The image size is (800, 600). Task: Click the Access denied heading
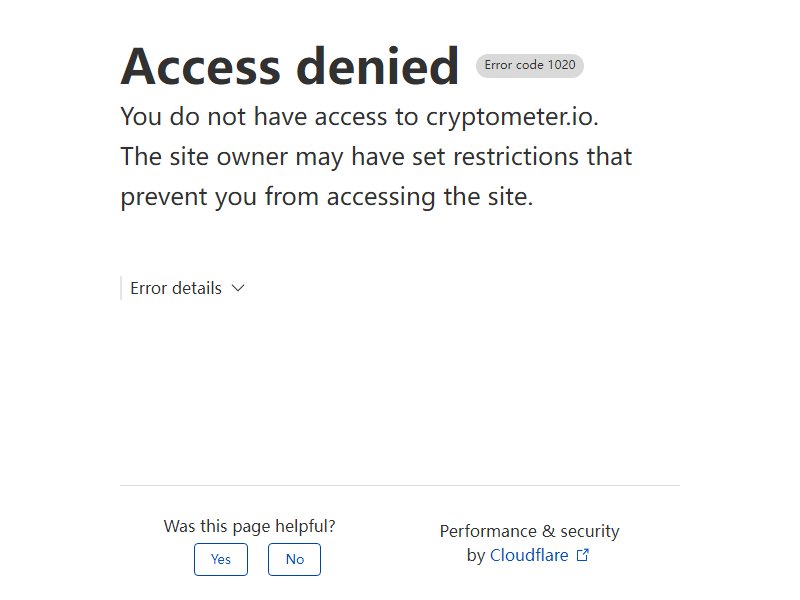tap(289, 66)
